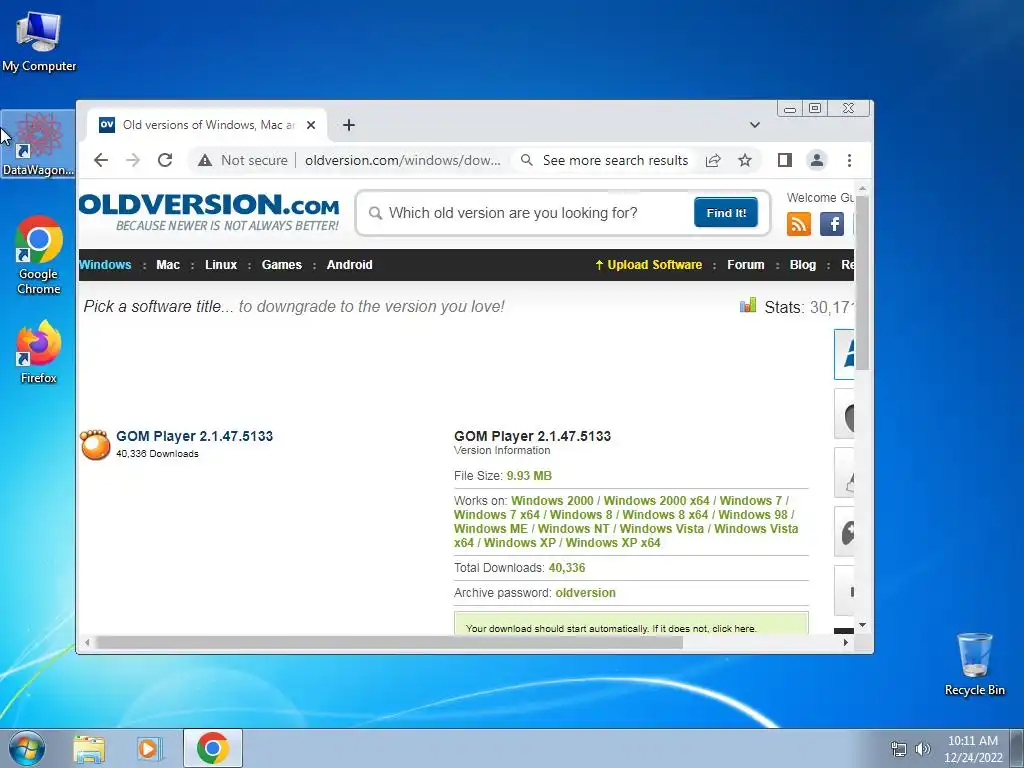Click the File Size 9.93 MB value
1024x768 pixels.
click(x=529, y=476)
